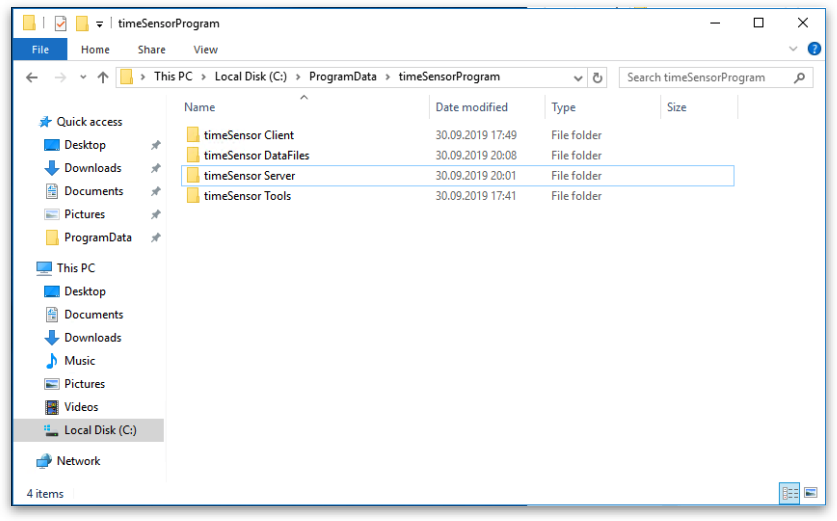Expand breadcrumb arrow after Local Disk (C:)

pyautogui.click(x=298, y=77)
